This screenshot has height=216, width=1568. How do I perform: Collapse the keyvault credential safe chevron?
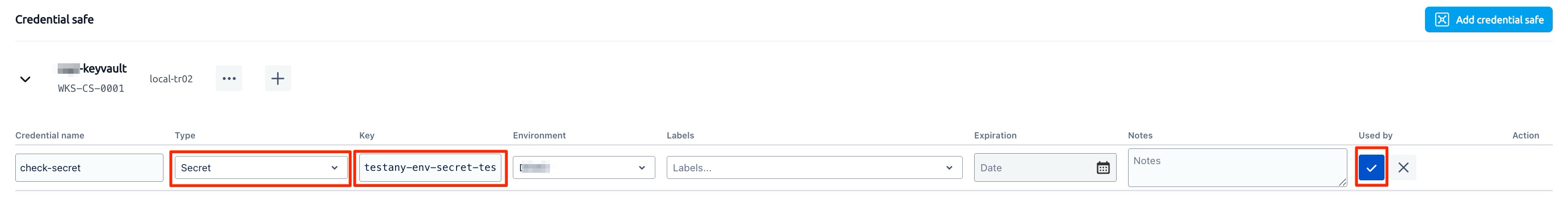(x=25, y=79)
